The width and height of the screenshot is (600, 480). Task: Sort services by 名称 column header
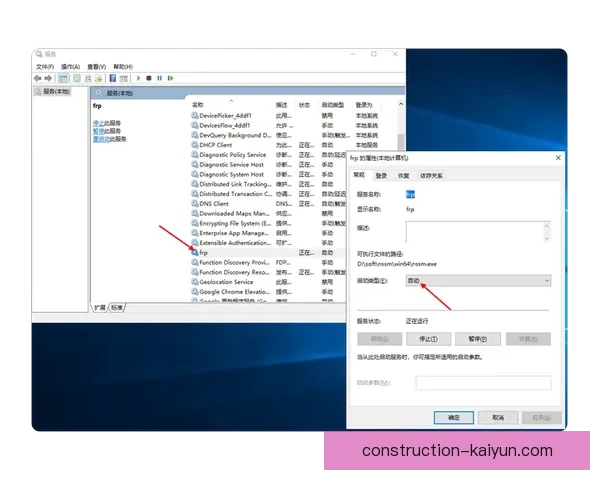[x=198, y=104]
